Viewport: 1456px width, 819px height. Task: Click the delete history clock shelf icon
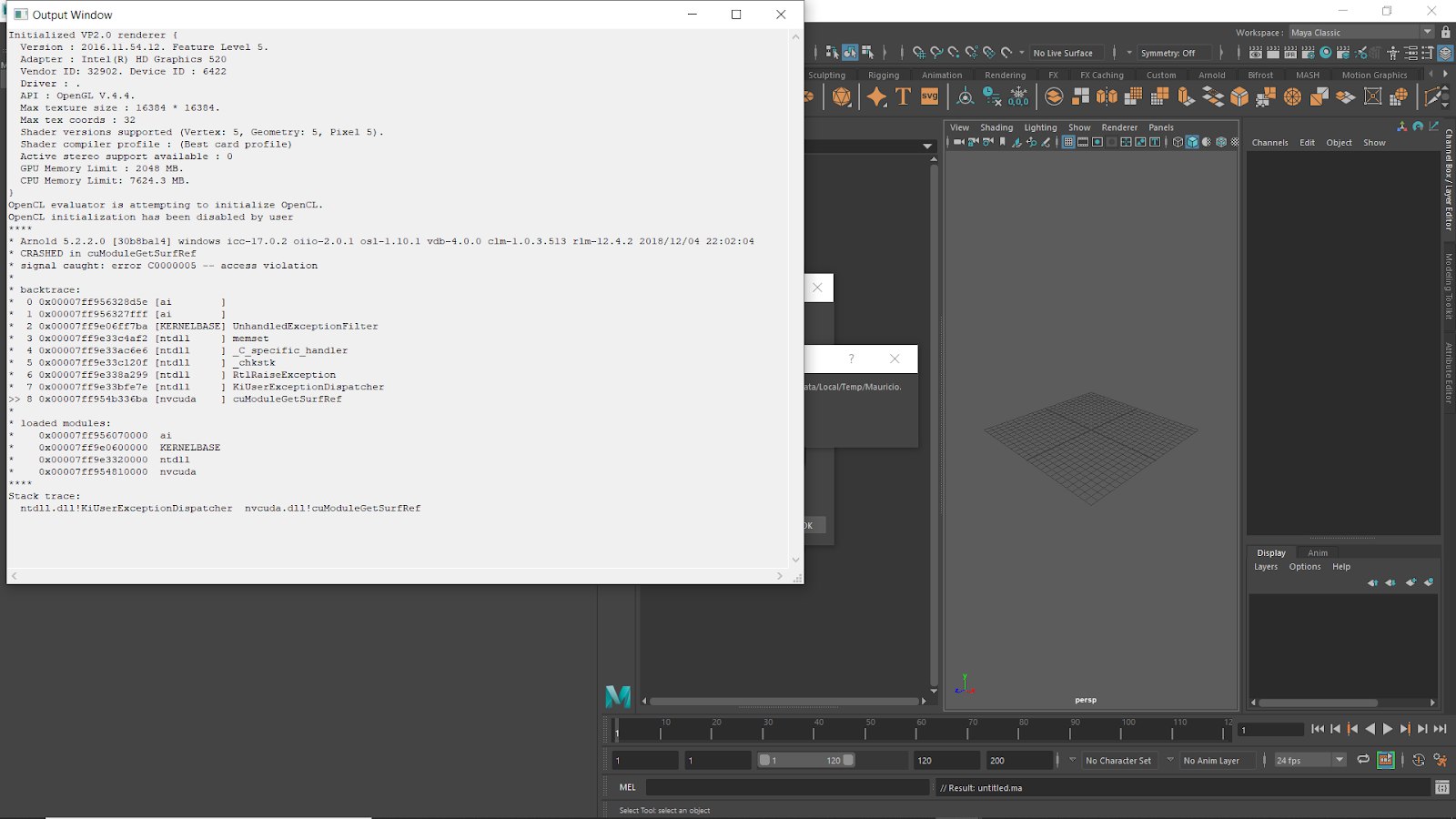tap(992, 96)
